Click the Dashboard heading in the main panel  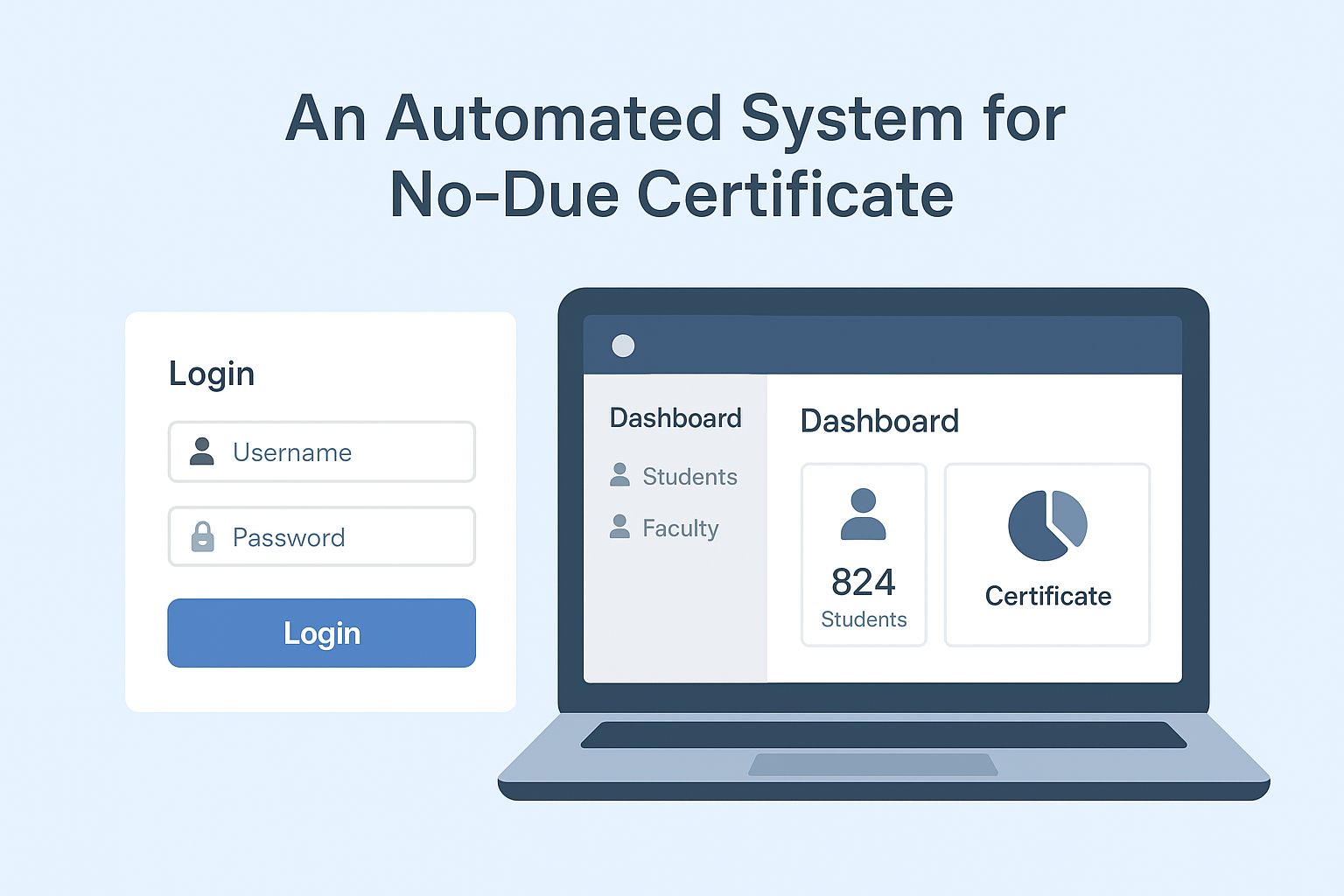[x=879, y=421]
